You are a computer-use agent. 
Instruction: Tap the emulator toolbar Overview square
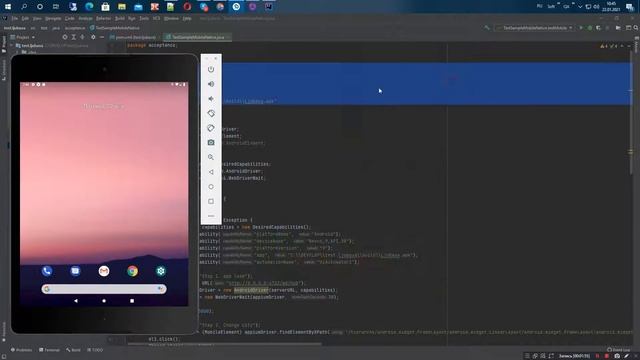211,201
